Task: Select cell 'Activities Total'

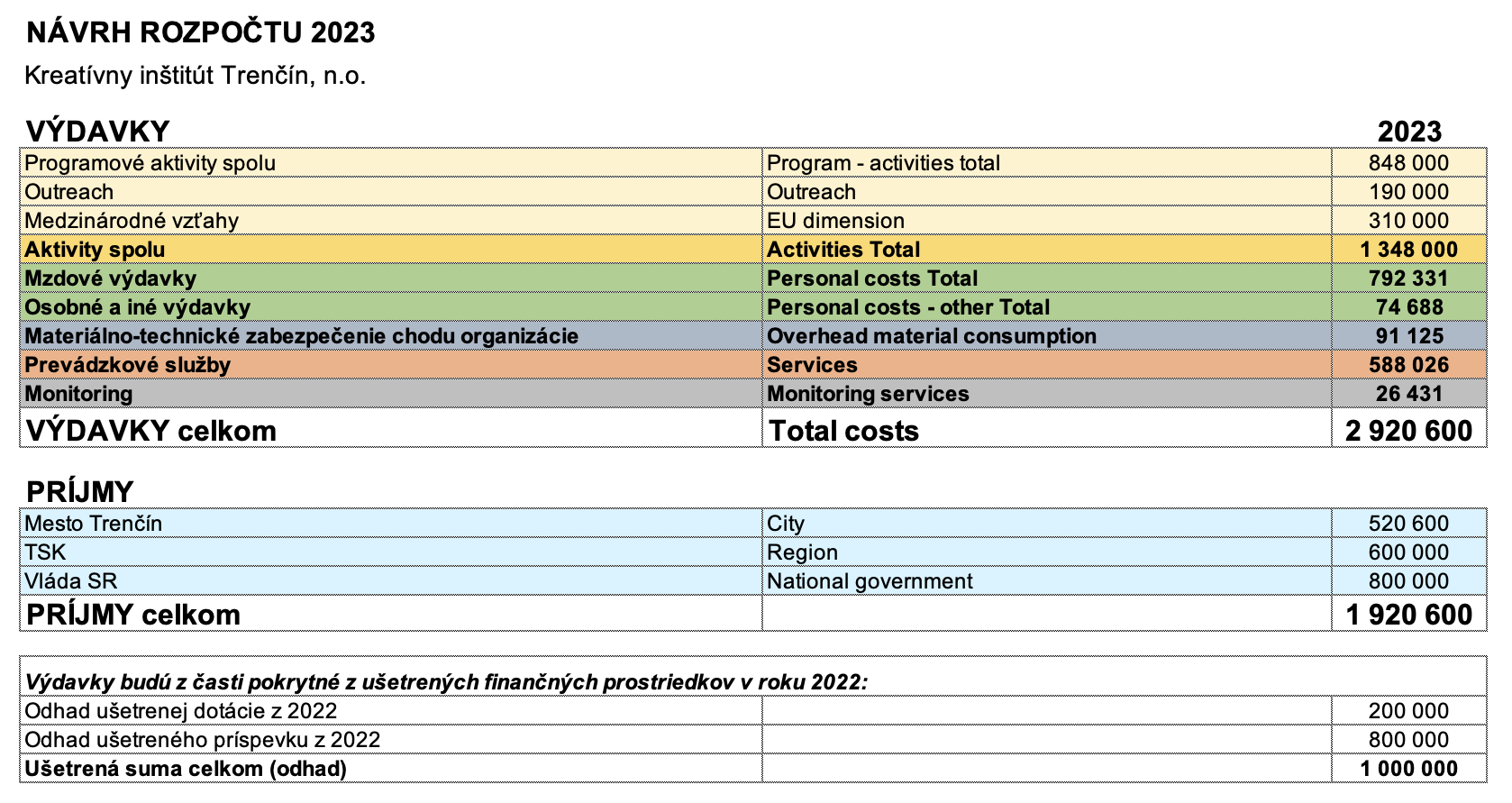Action: 1047,250
